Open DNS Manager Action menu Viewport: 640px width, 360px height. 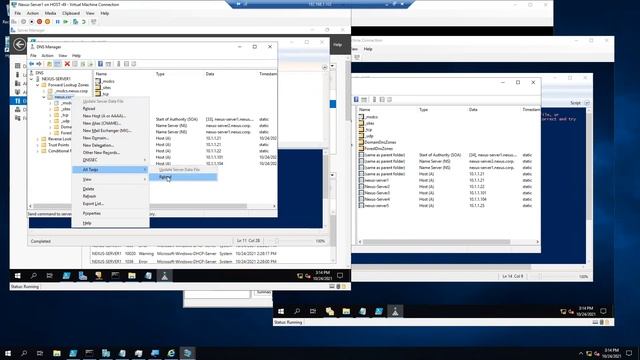coord(47,56)
